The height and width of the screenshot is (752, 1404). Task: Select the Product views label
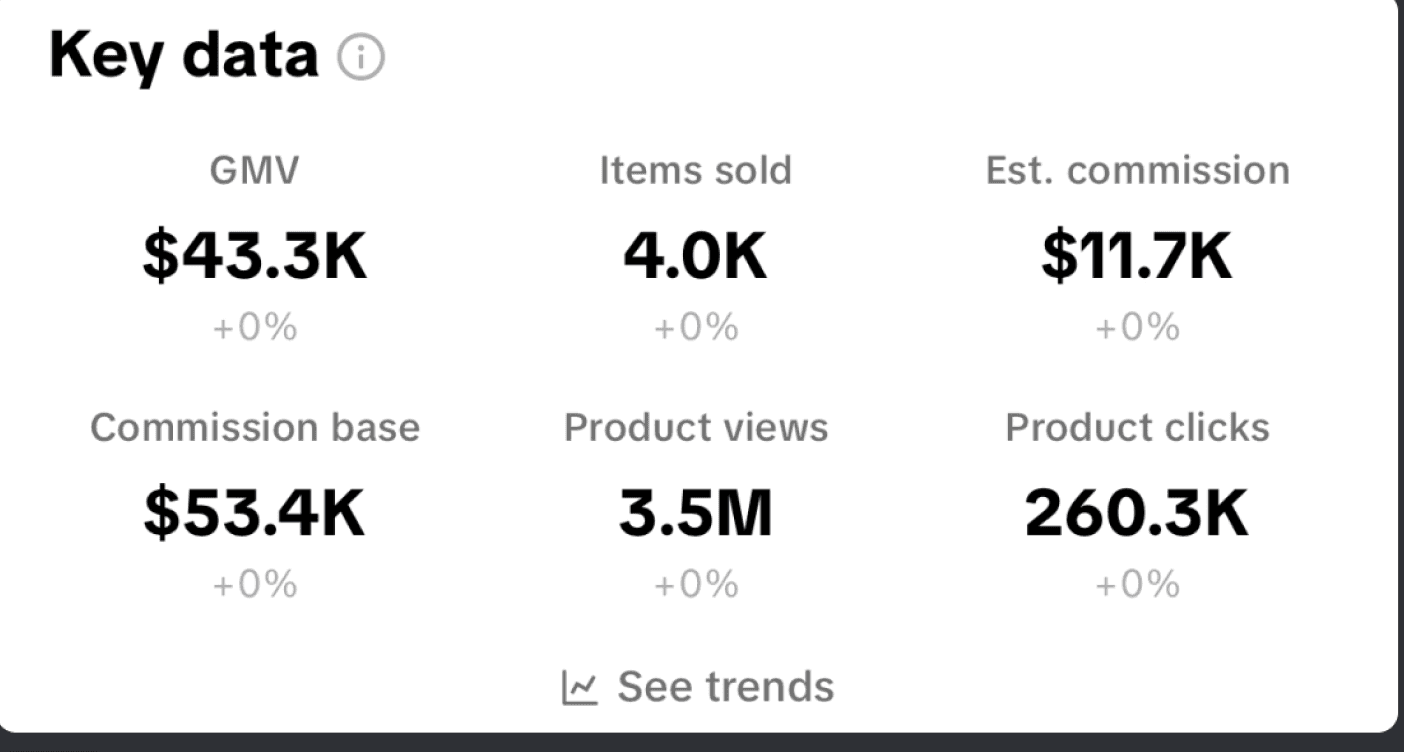(x=696, y=428)
